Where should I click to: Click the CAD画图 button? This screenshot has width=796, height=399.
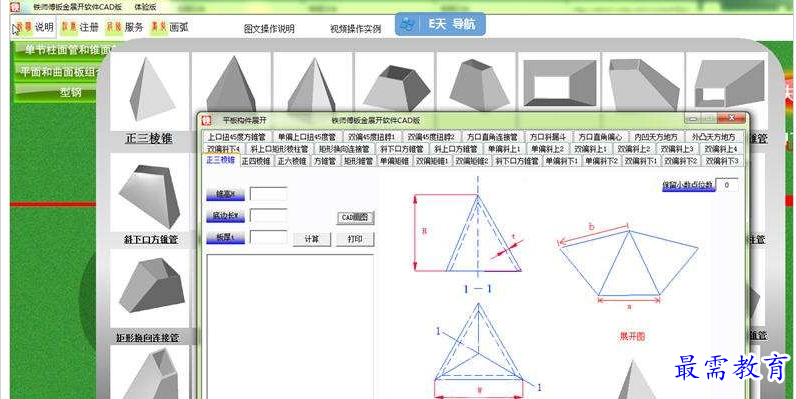click(x=355, y=218)
